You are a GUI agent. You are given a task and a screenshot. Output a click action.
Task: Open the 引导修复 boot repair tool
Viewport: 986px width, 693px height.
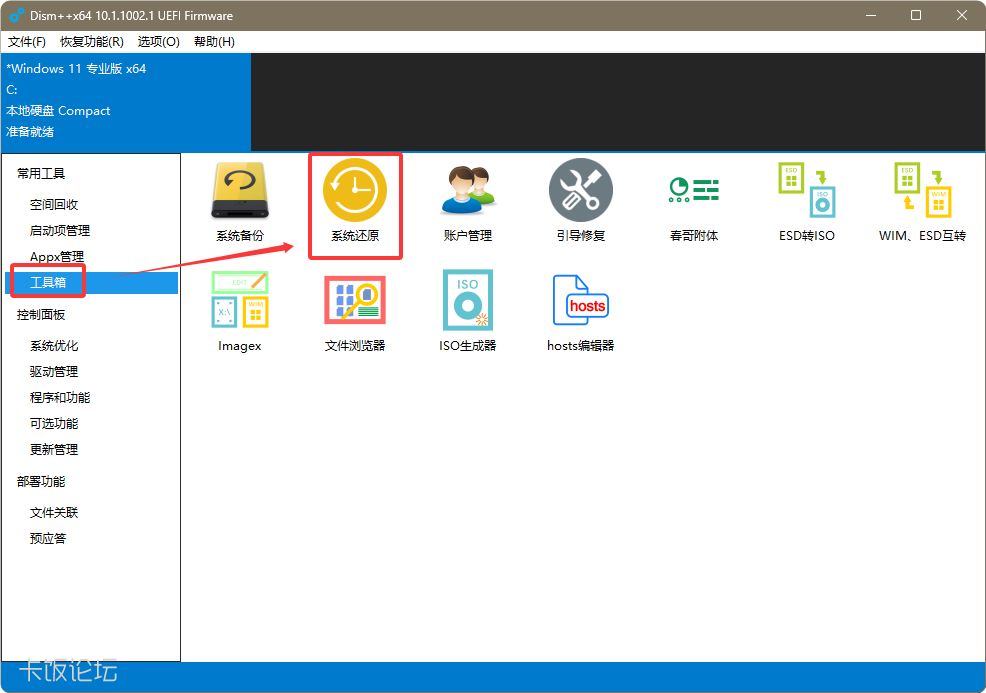click(580, 201)
